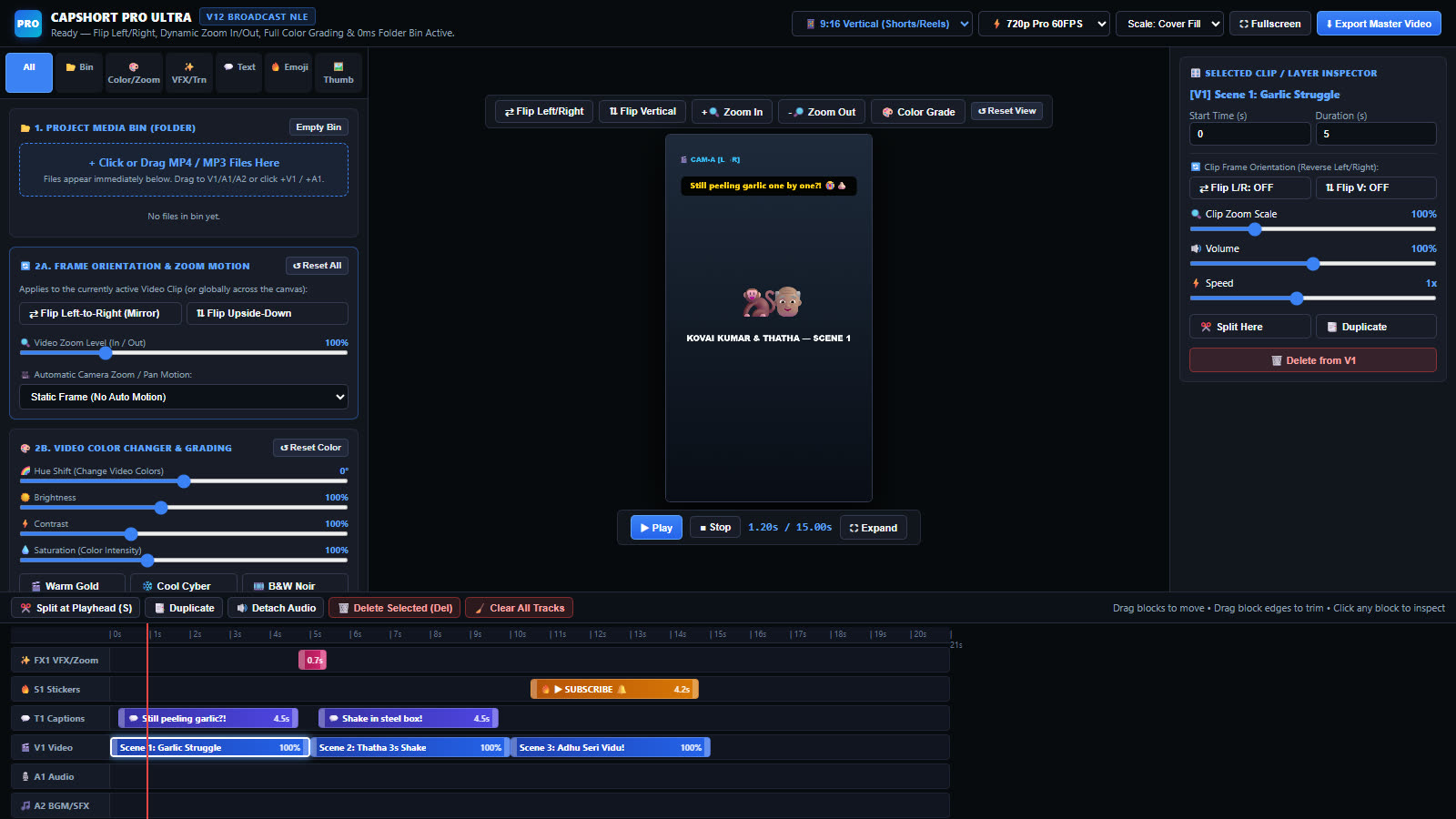The image size is (1456, 819).
Task: Expand the Scale: Cover Fill dropdown
Action: 1170,24
